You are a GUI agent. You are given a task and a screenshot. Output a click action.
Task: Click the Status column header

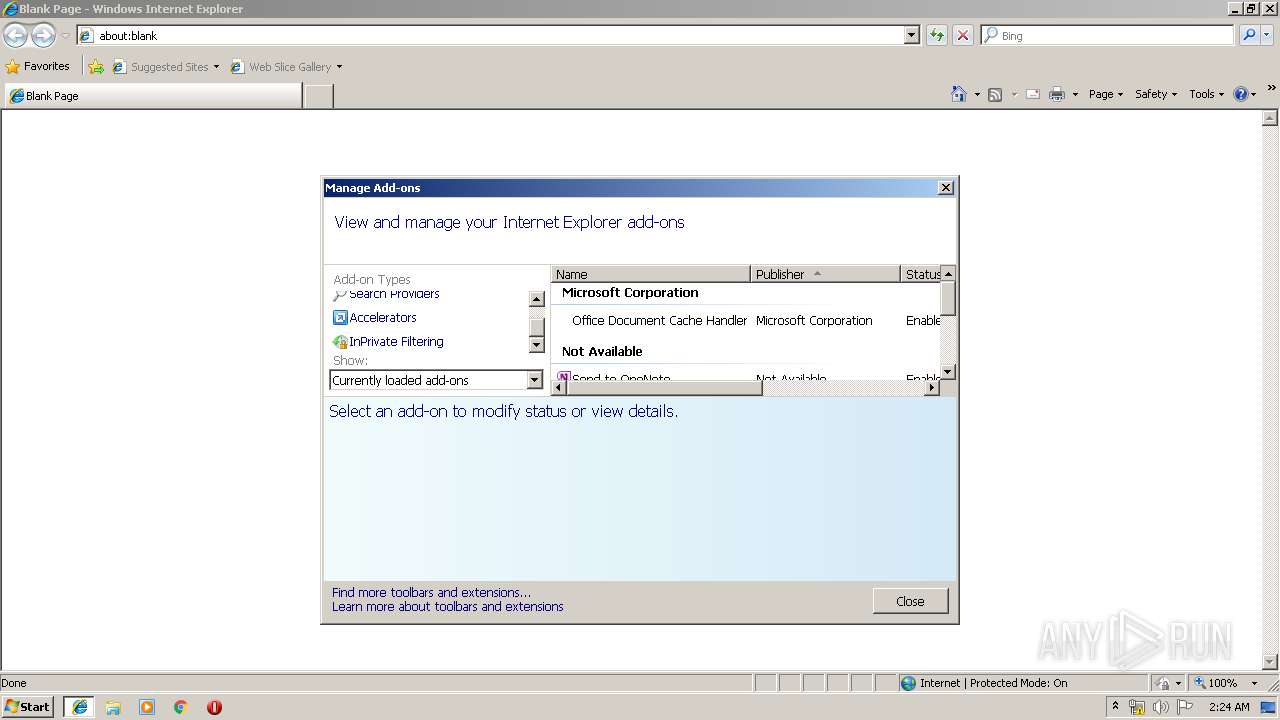pyautogui.click(x=921, y=274)
